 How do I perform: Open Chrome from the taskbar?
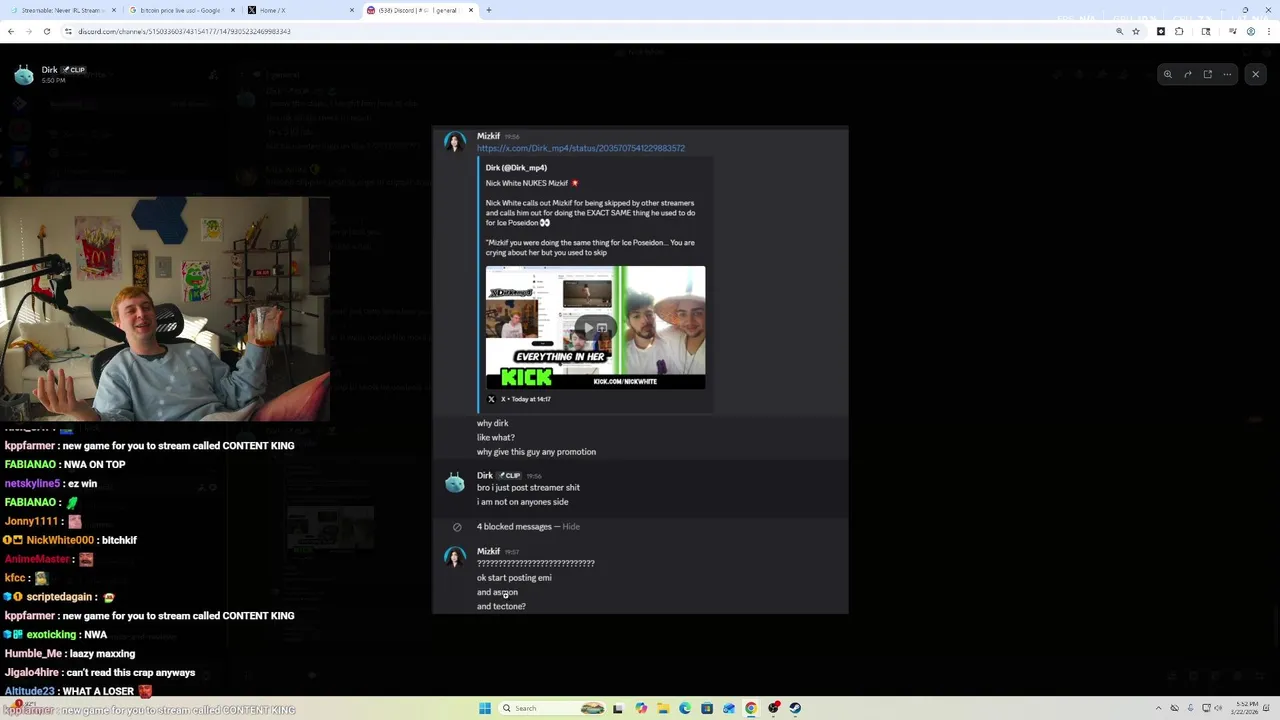(751, 708)
